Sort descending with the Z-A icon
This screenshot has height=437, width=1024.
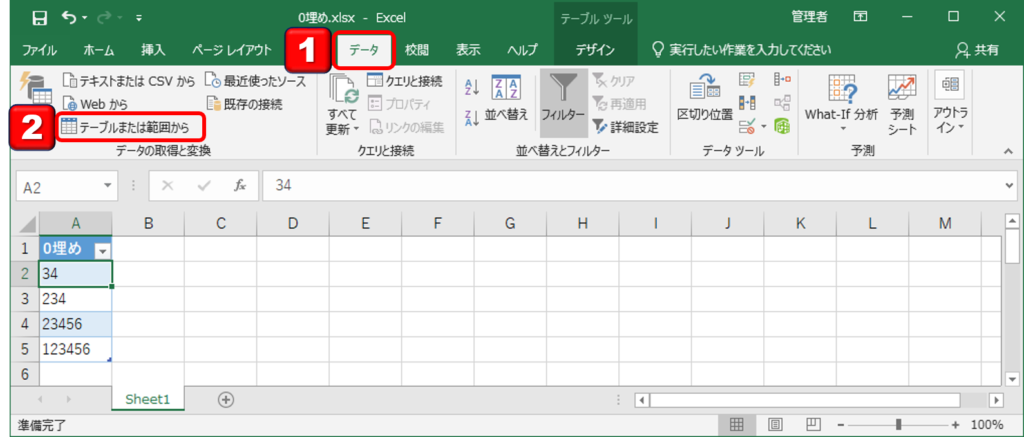[472, 119]
